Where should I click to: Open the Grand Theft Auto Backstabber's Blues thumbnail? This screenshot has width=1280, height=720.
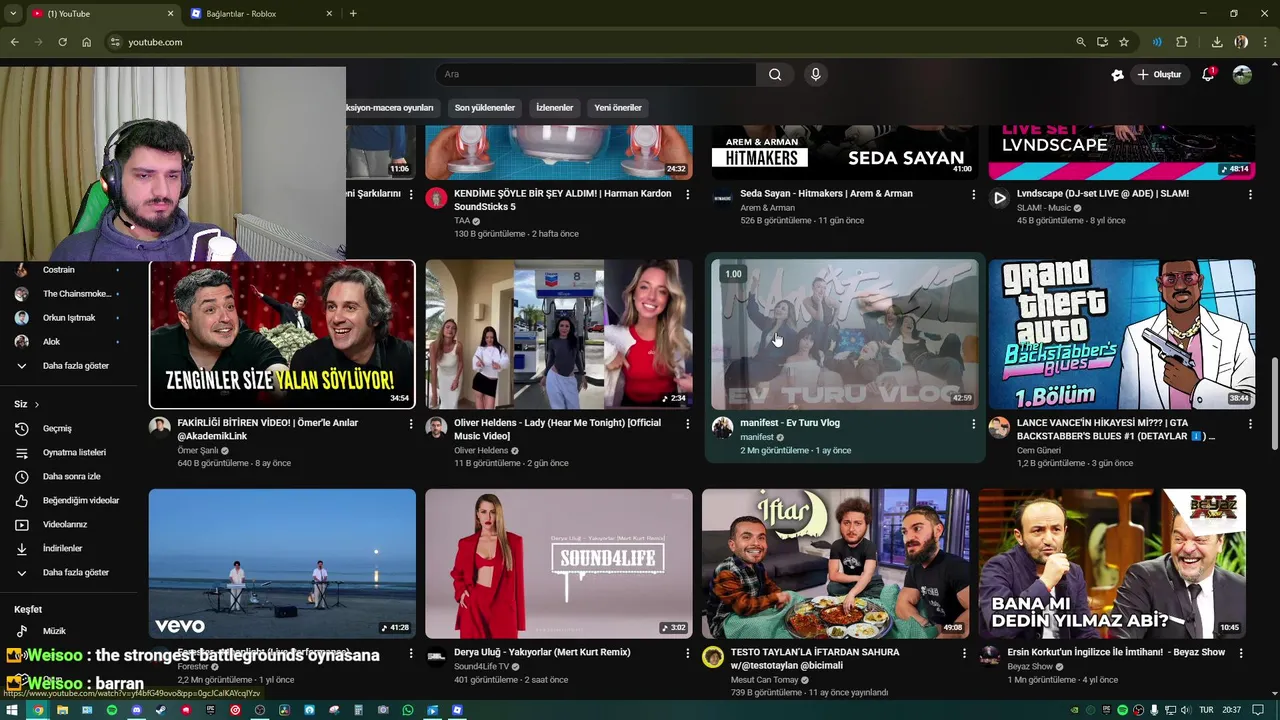1121,333
